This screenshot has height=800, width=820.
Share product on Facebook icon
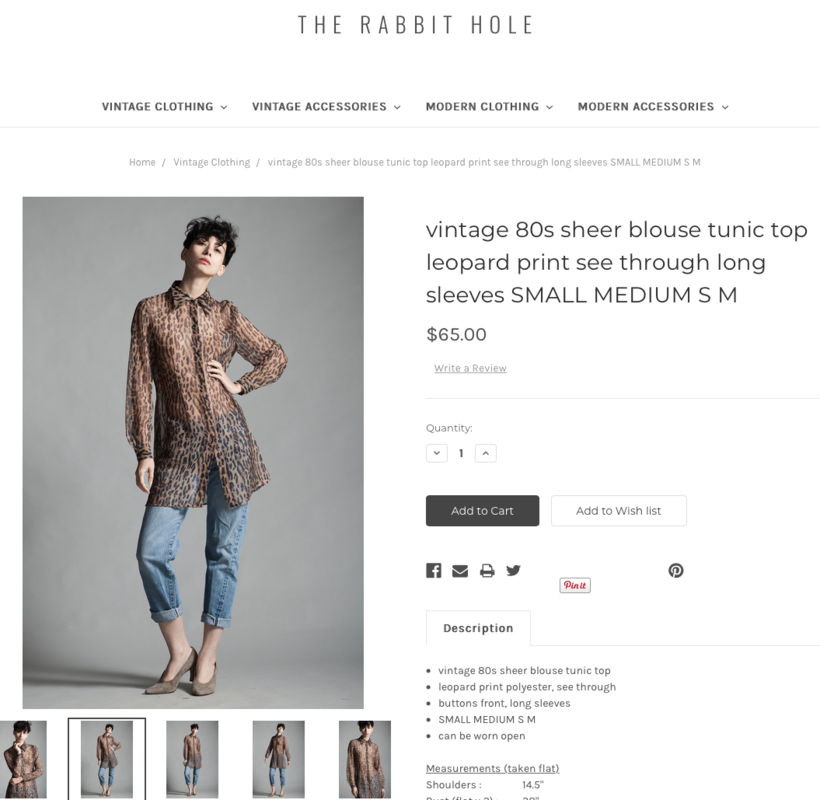coord(434,570)
